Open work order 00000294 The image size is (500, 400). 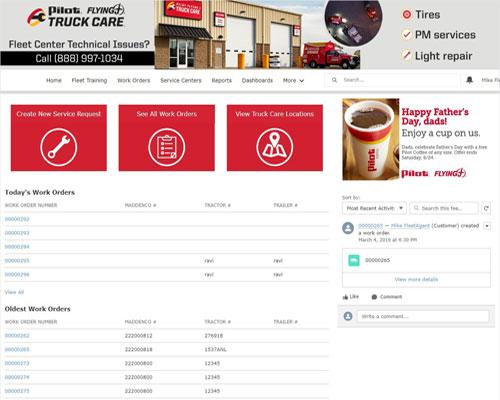point(17,247)
